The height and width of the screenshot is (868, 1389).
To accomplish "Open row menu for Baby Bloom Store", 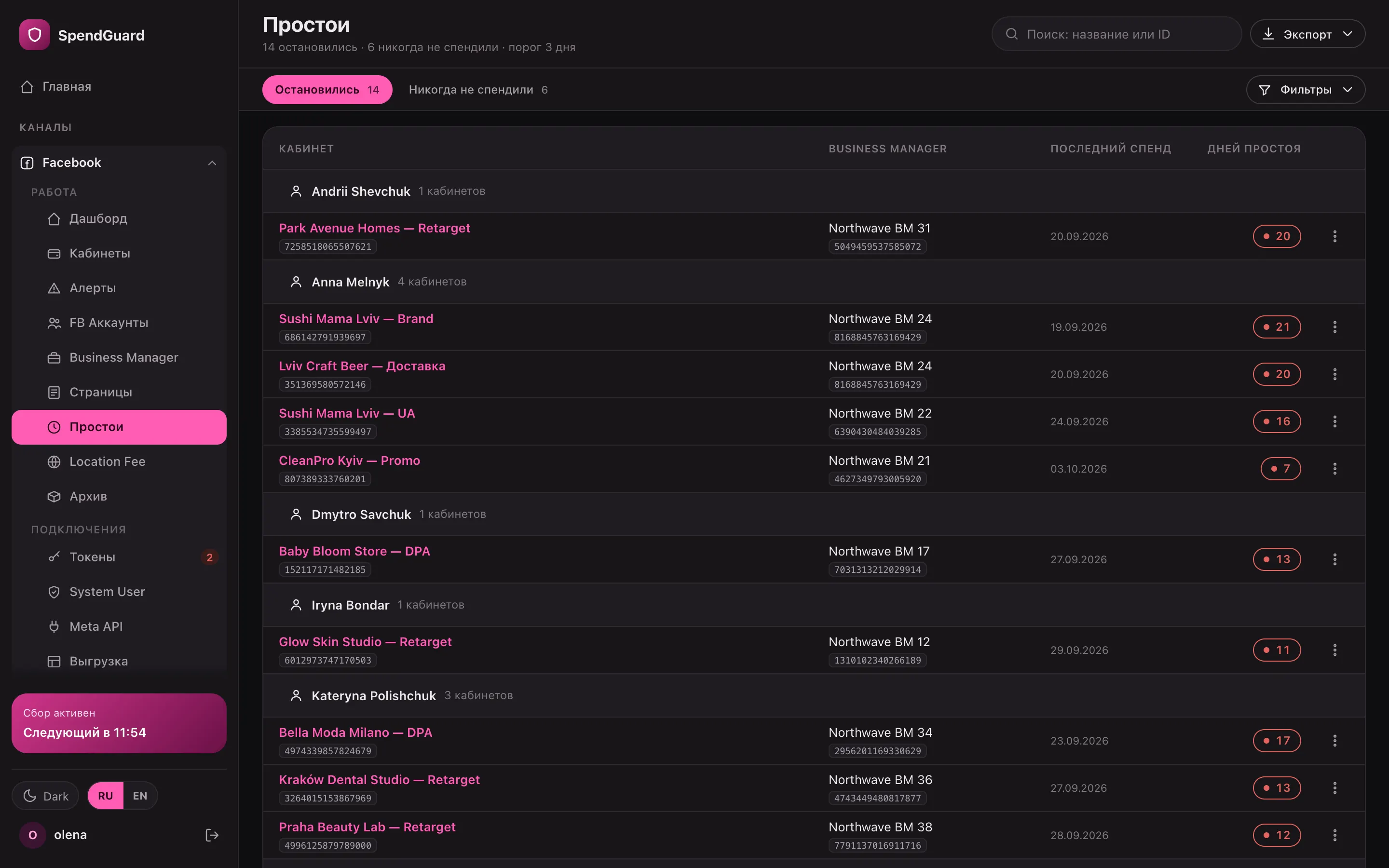I will [1335, 560].
